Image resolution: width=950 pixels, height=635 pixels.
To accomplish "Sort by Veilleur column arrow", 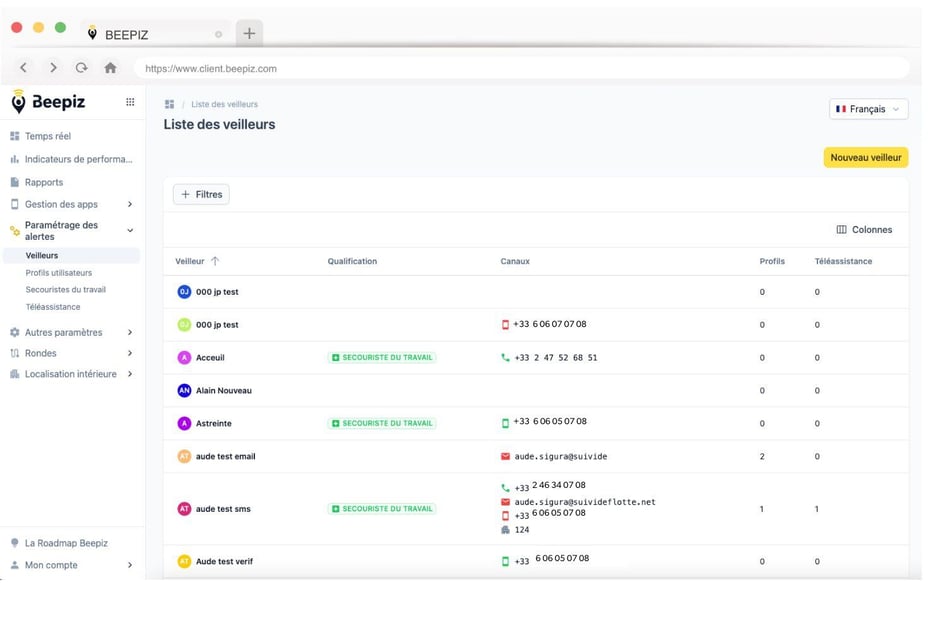I will click(x=215, y=261).
